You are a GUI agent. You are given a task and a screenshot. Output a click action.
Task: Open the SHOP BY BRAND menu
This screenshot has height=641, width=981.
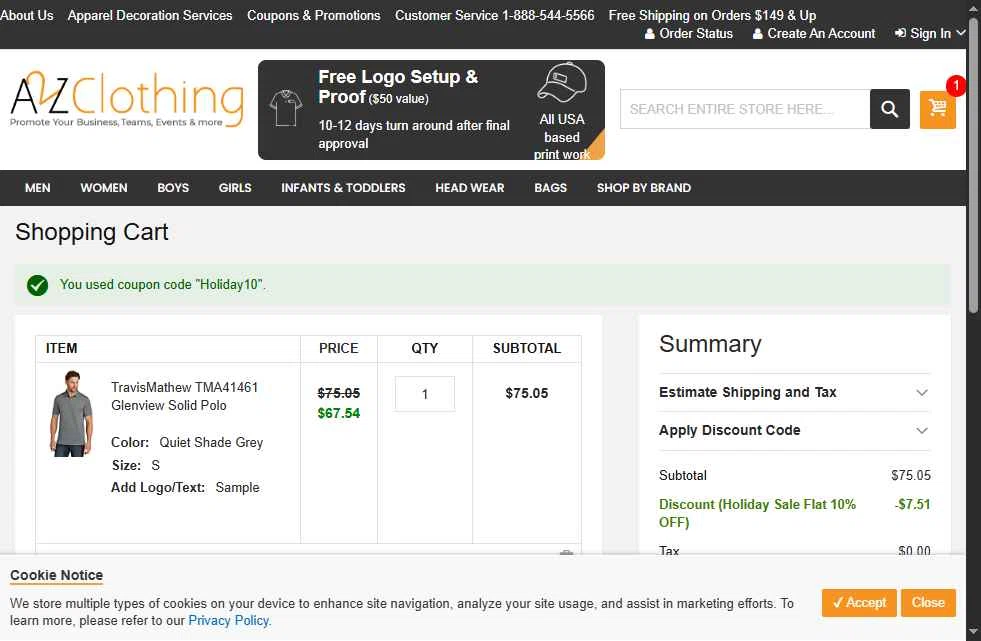pos(644,188)
